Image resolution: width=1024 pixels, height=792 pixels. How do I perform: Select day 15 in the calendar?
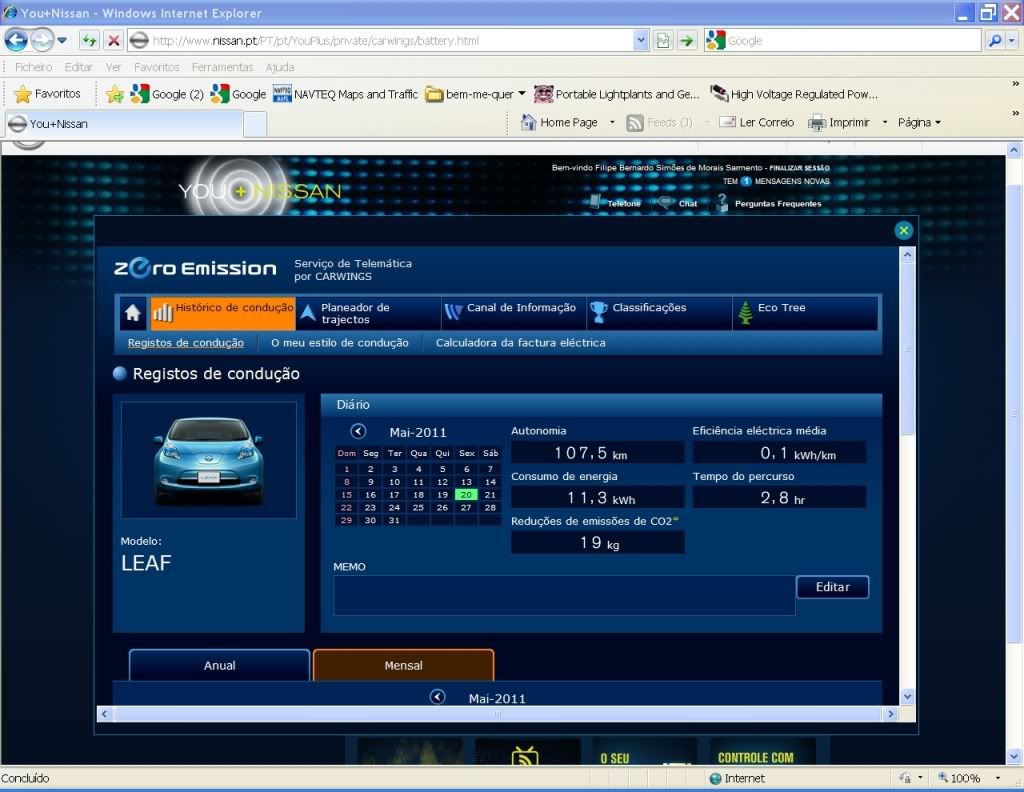(347, 495)
